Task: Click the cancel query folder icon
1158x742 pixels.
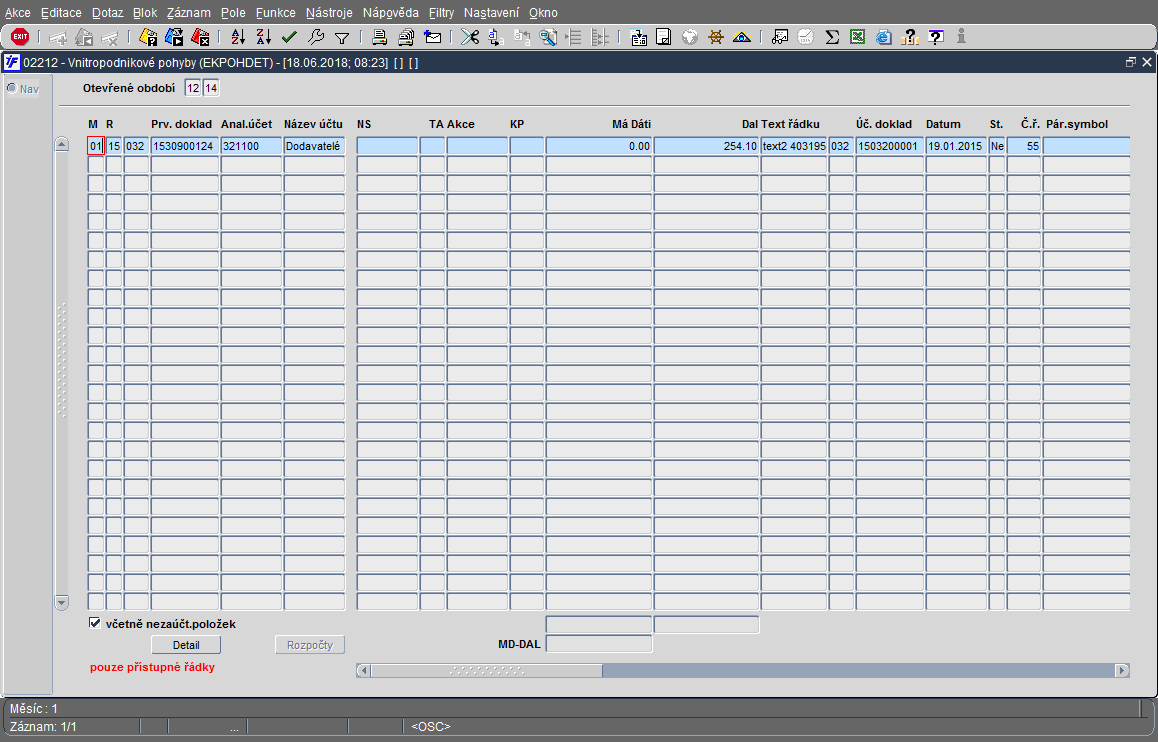Action: 199,36
